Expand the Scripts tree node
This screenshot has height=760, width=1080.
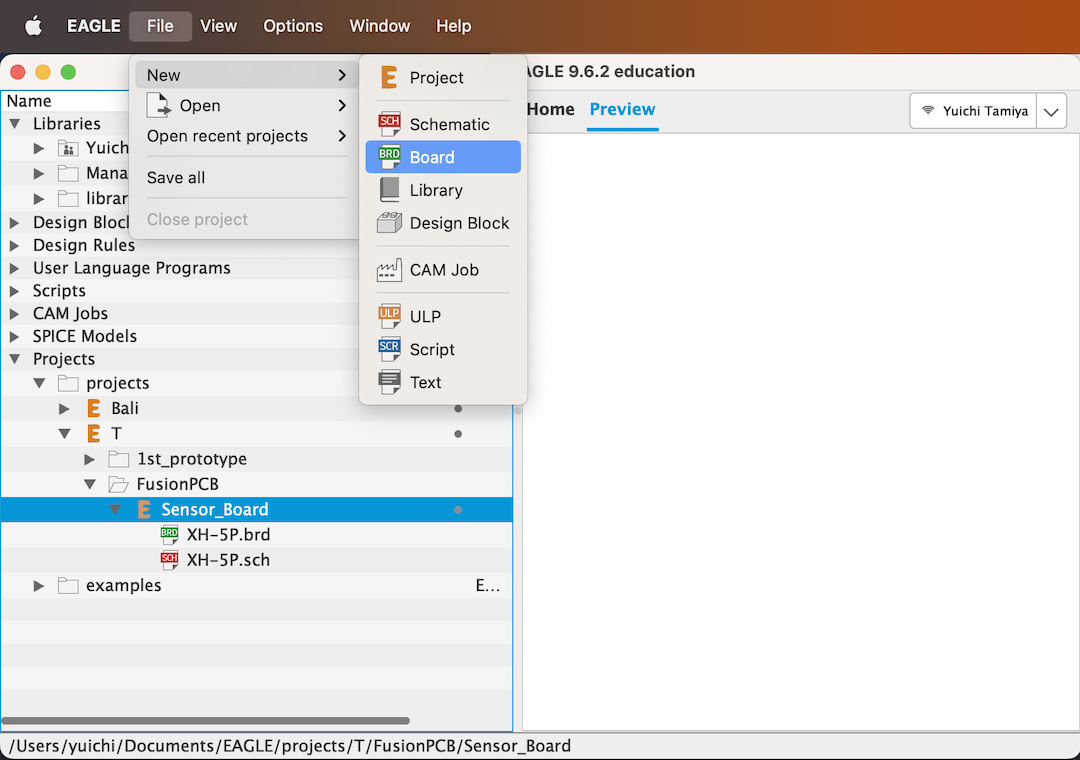14,291
